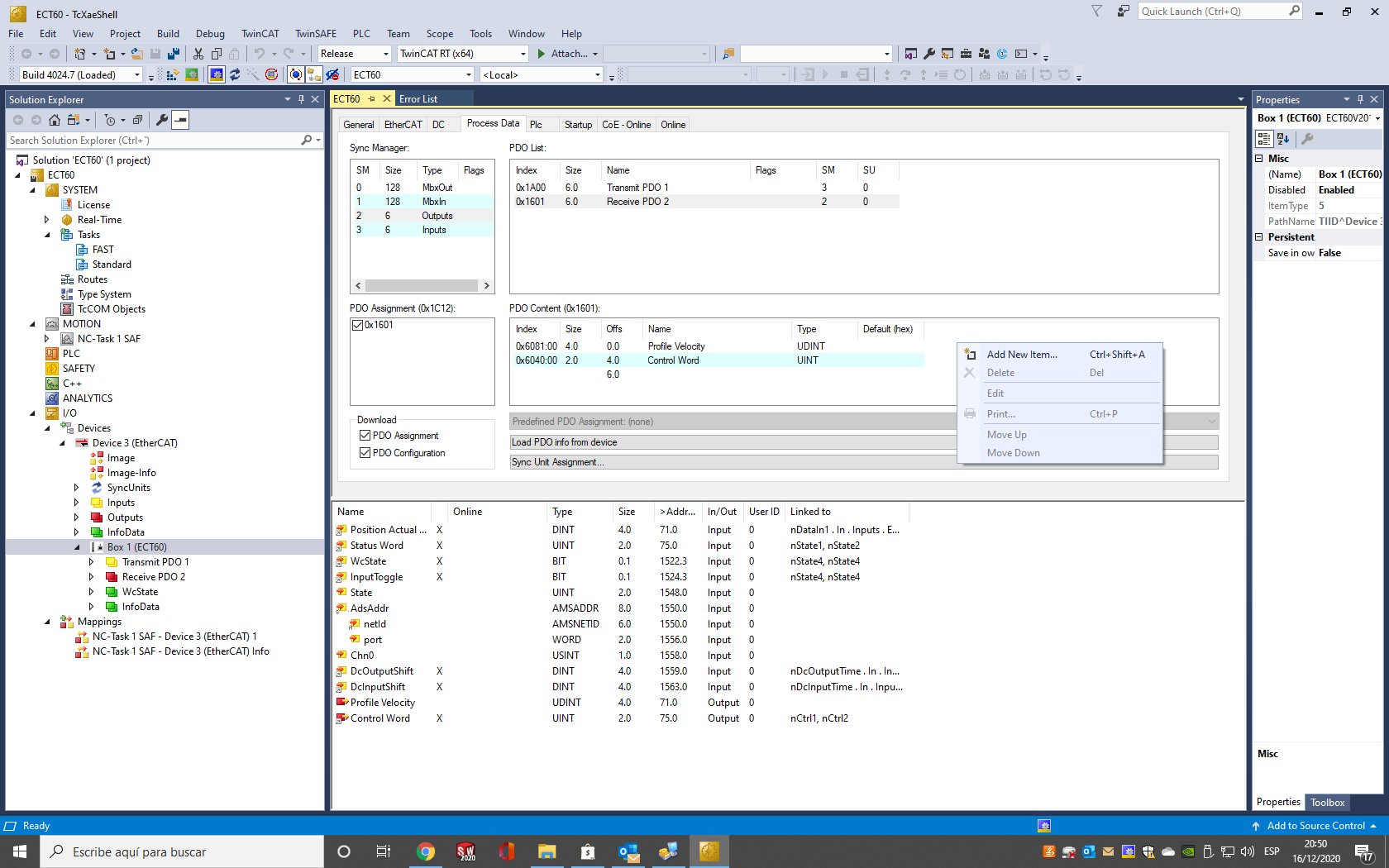This screenshot has height=868, width=1389.
Task: Switch to Toolbox tab in Properties panel
Action: tap(1327, 803)
